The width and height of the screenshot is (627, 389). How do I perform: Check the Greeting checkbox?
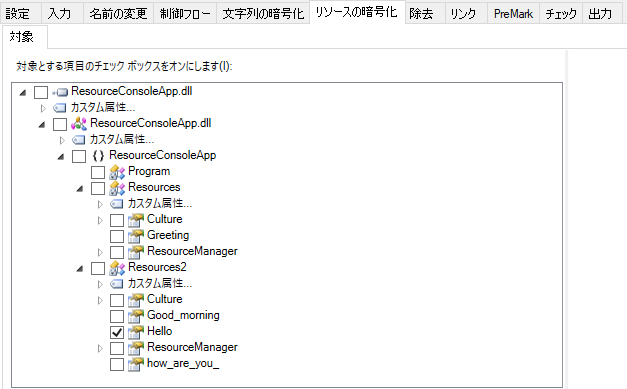pos(117,236)
